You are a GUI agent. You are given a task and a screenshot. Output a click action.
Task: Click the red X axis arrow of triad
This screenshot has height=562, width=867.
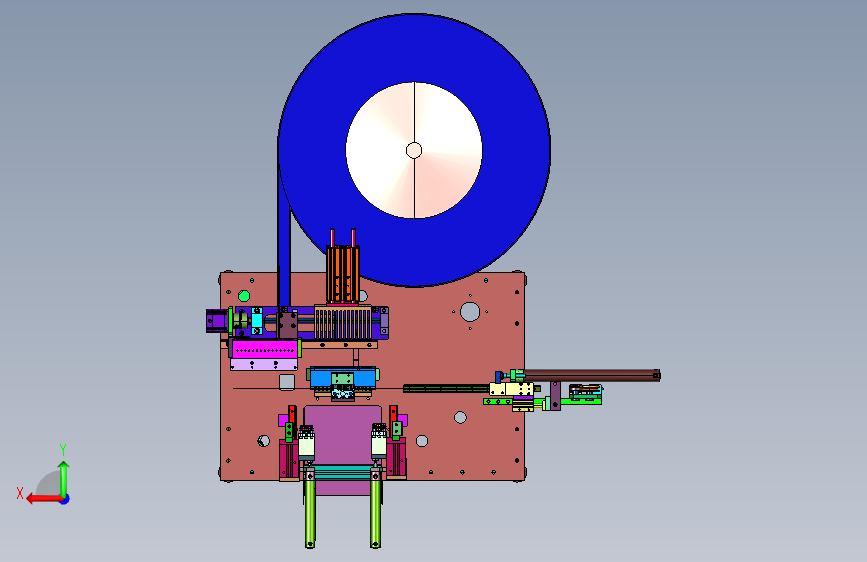[x=44, y=499]
